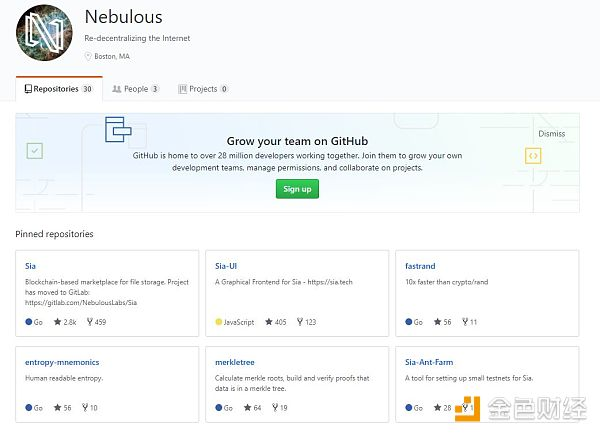This screenshot has width=600, height=434.
Task: Open the merkletree repository
Action: pyautogui.click(x=235, y=362)
